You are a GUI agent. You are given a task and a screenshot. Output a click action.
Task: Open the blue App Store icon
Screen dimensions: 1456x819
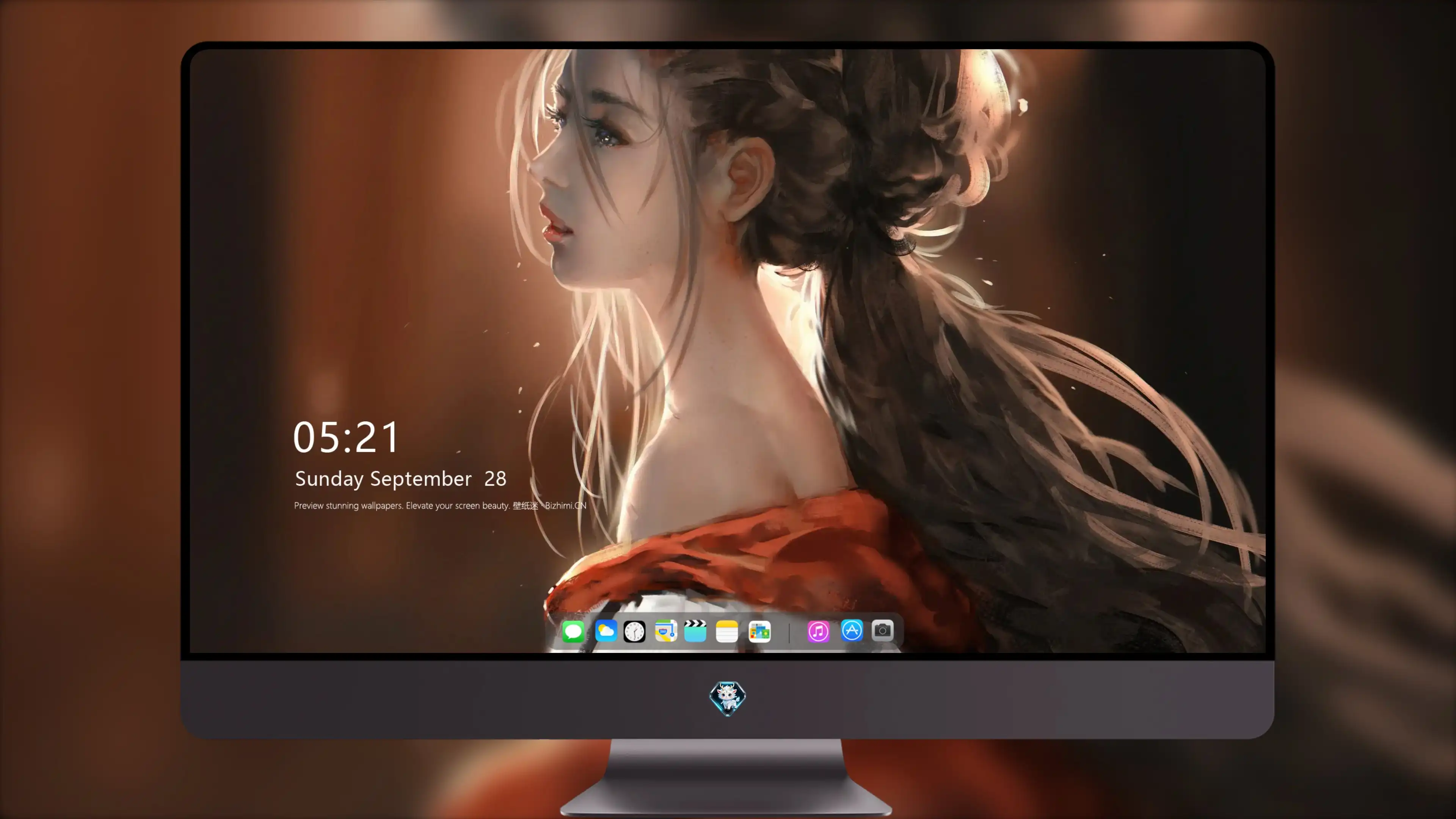pos(852,630)
